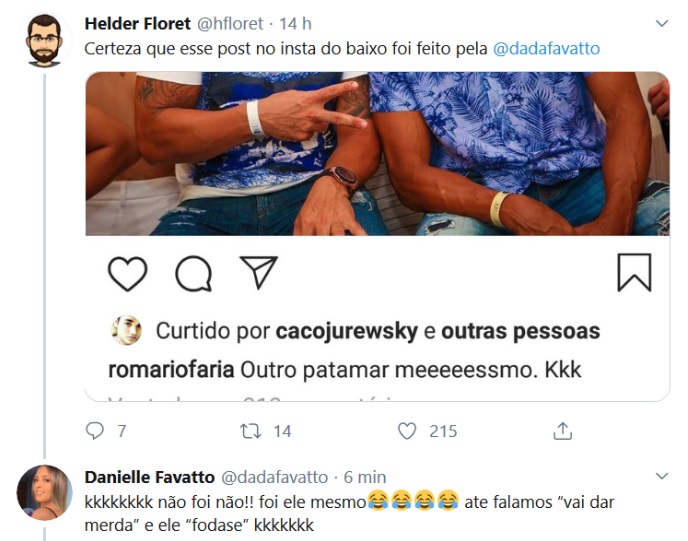The width and height of the screenshot is (688, 541).
Task: Open Danielle Favatto's display name
Action: pyautogui.click(x=150, y=477)
